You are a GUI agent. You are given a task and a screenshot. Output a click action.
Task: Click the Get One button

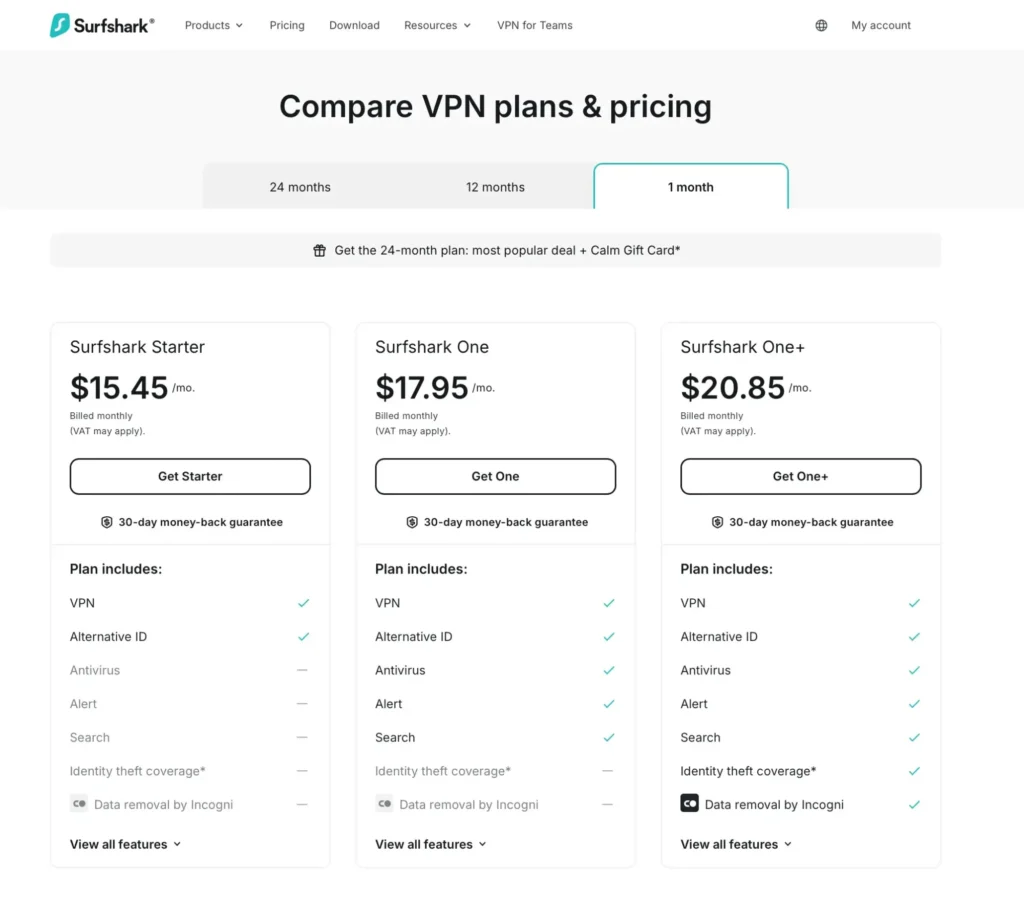[495, 476]
